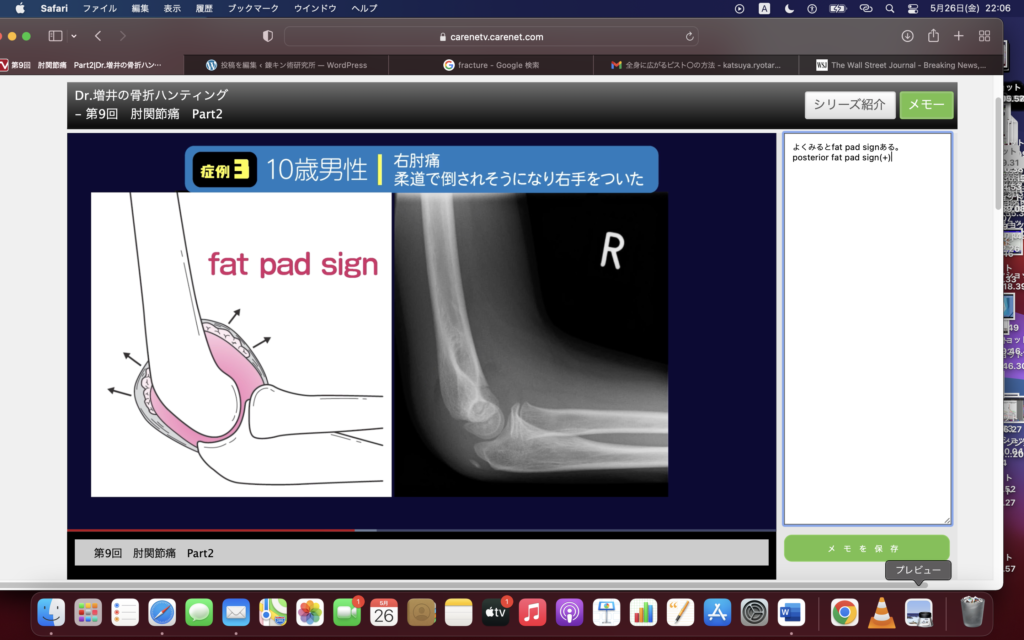Open a new tab with plus icon

click(958, 36)
